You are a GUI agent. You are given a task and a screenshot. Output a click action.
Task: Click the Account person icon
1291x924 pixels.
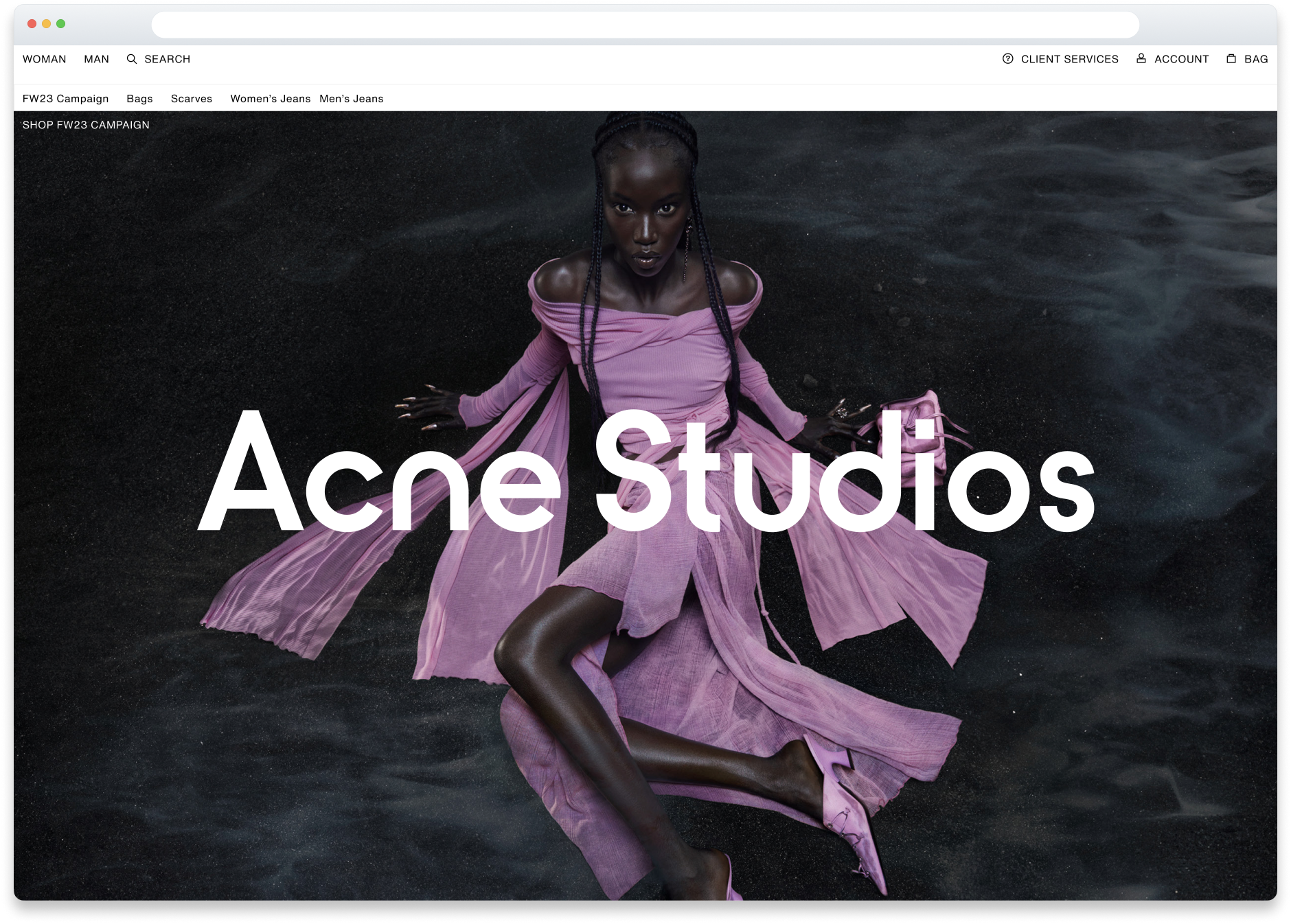[1141, 59]
